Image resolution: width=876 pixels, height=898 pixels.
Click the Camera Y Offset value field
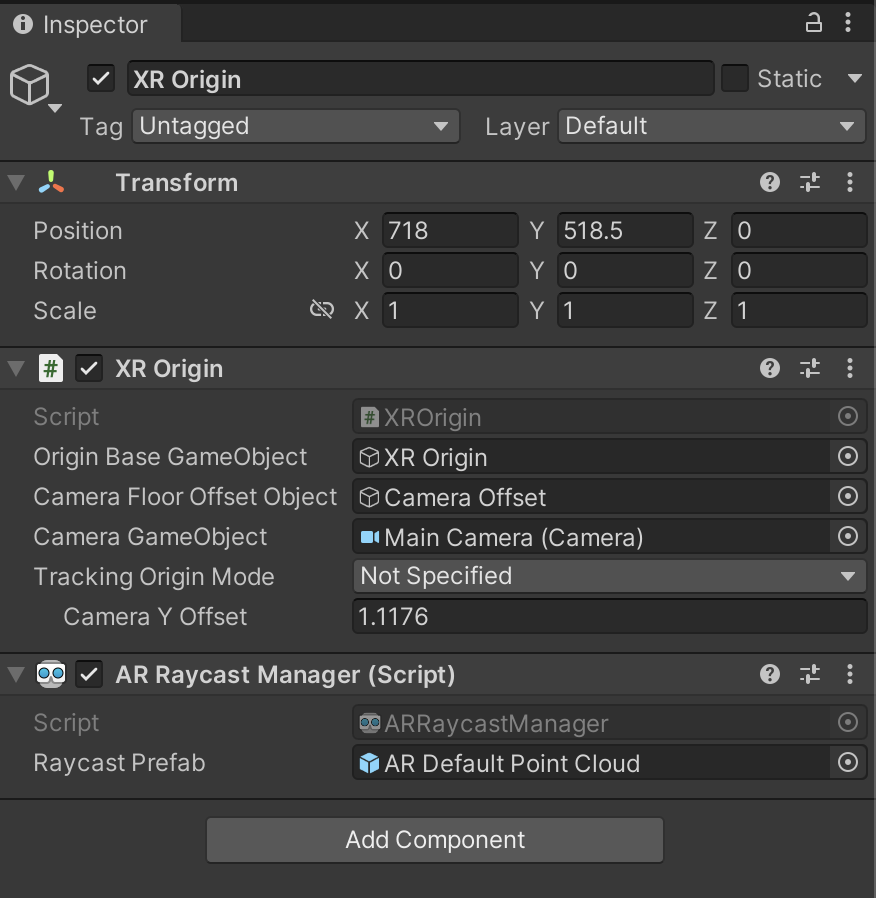tap(609, 617)
